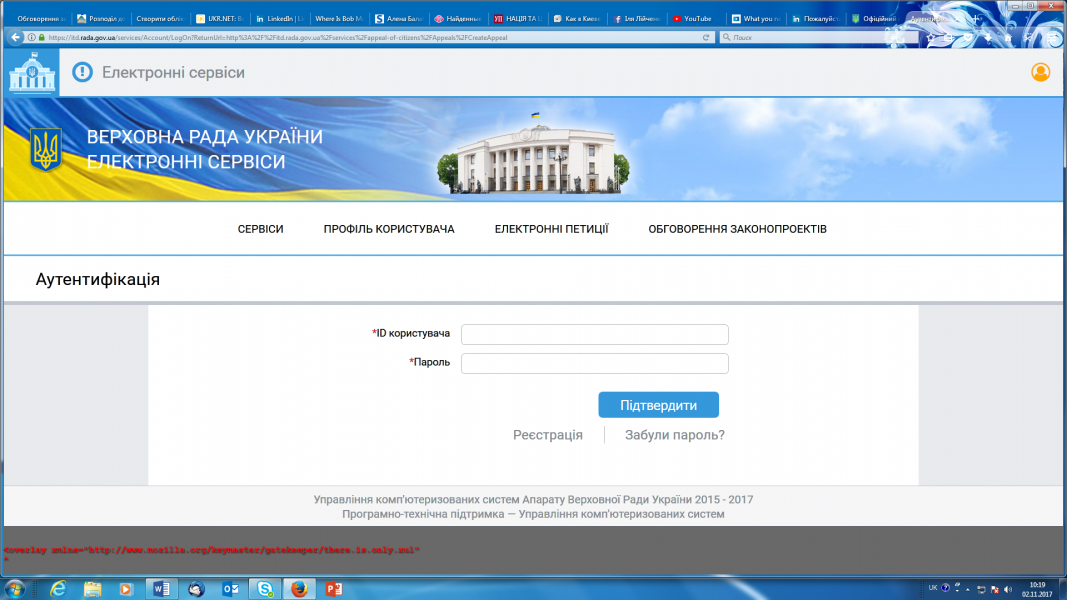Open Обговорення законопроектів menu item
Viewport: 1067px width, 600px height.
click(x=737, y=229)
